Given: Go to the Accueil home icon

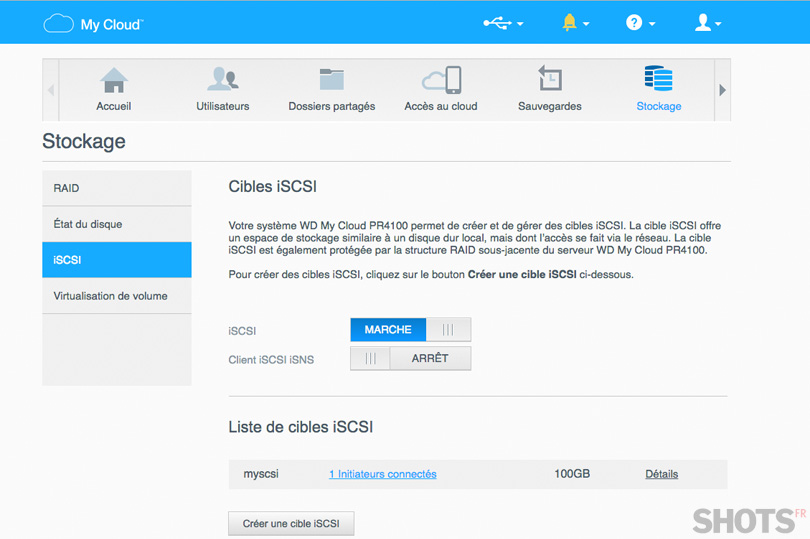Looking at the screenshot, I should point(114,80).
